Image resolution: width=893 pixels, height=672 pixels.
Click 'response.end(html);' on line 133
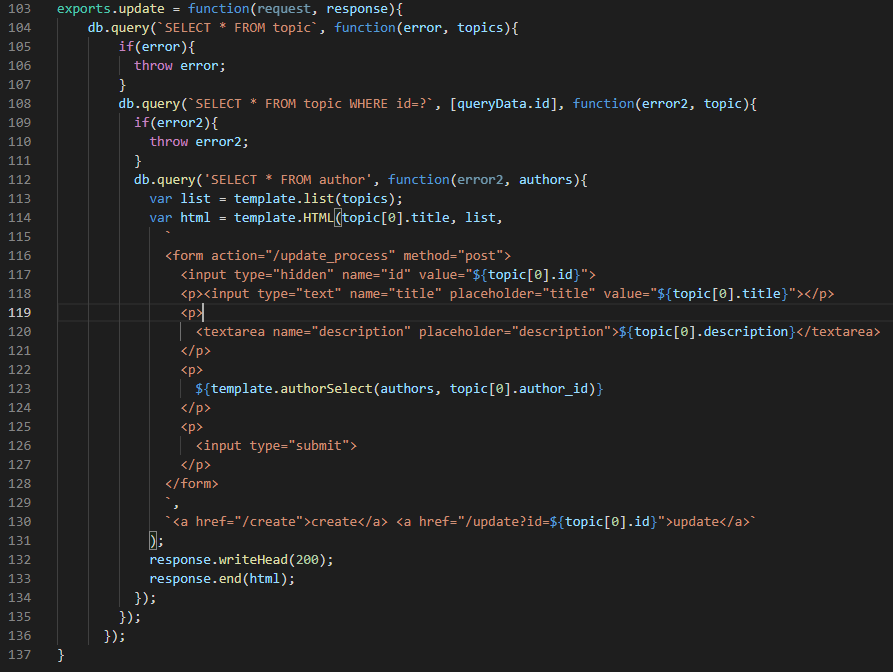pos(222,579)
